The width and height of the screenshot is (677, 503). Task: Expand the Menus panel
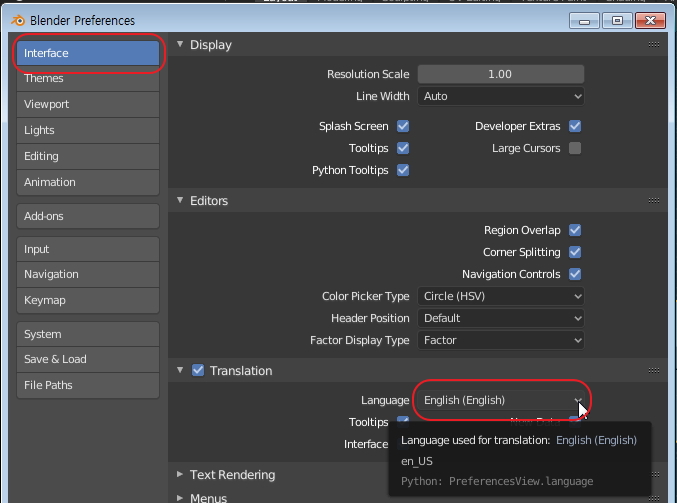(180, 498)
